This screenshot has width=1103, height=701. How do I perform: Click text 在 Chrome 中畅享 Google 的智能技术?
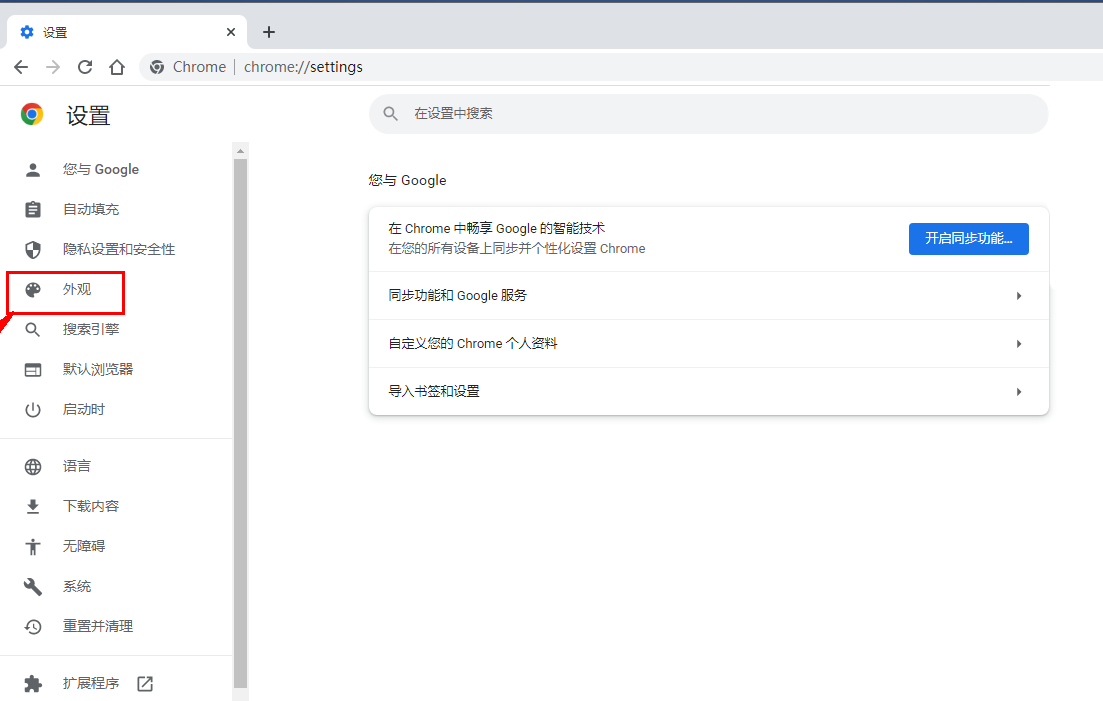point(497,229)
